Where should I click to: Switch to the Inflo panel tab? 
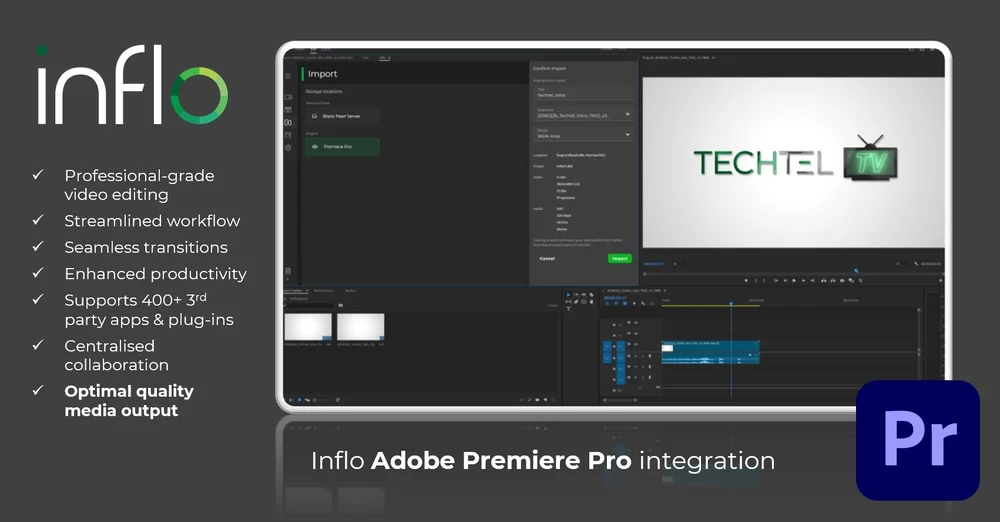point(384,57)
